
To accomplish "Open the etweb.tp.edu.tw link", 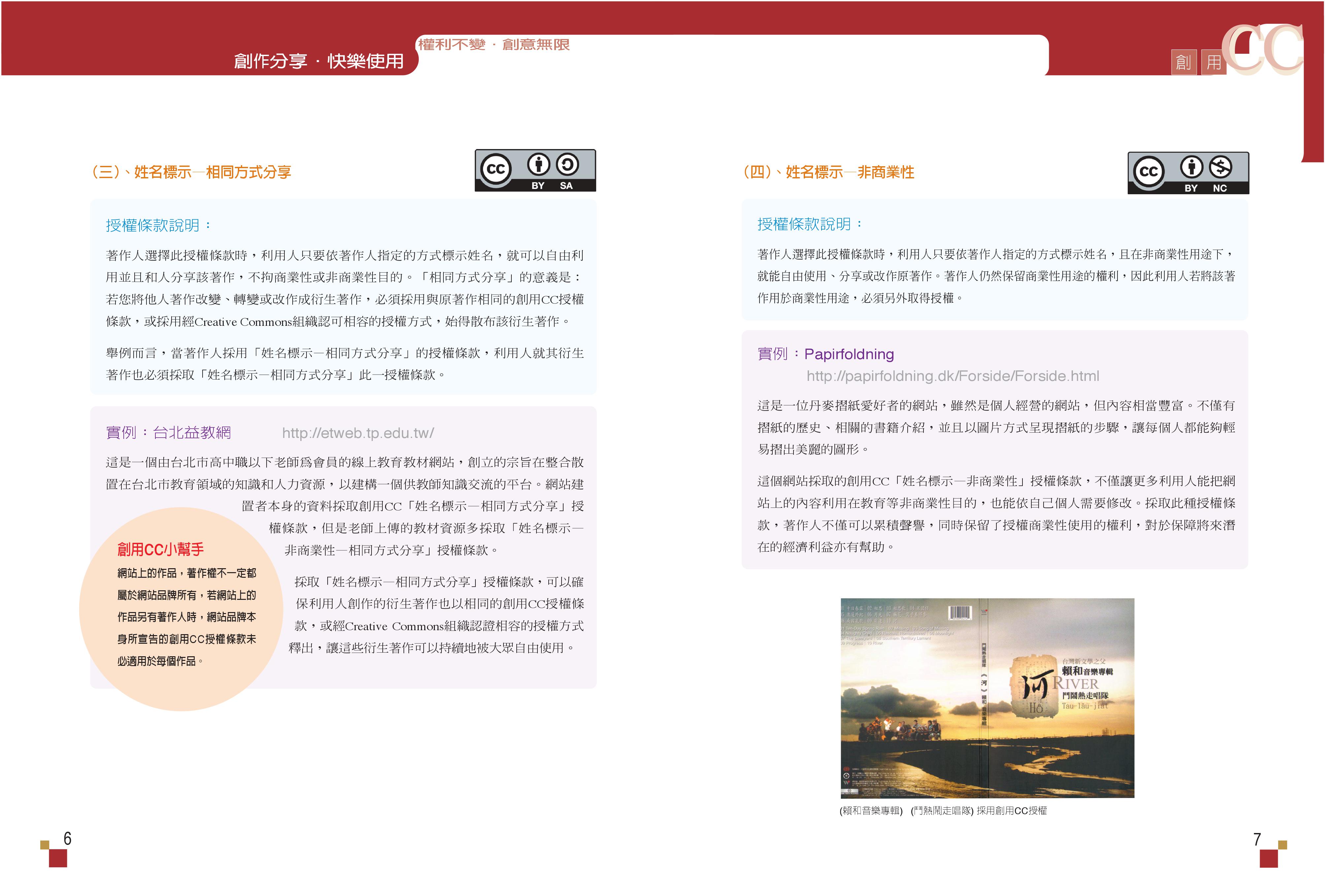I will point(358,433).
